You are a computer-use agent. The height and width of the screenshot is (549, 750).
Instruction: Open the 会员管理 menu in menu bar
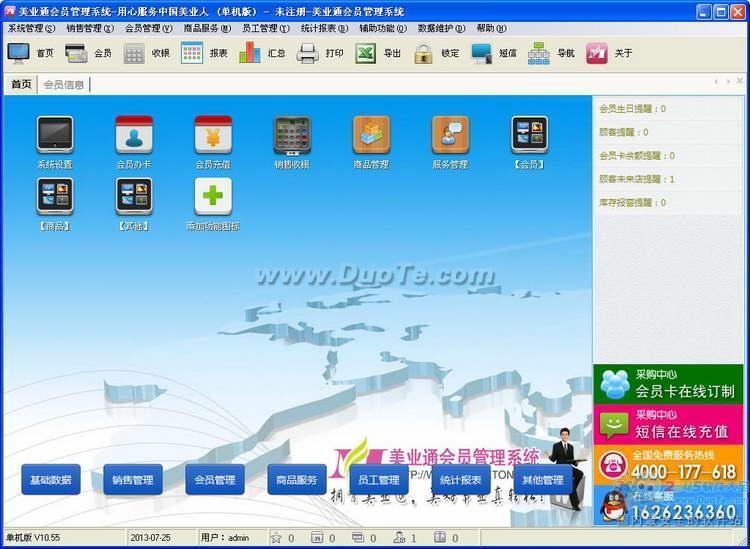[x=149, y=28]
